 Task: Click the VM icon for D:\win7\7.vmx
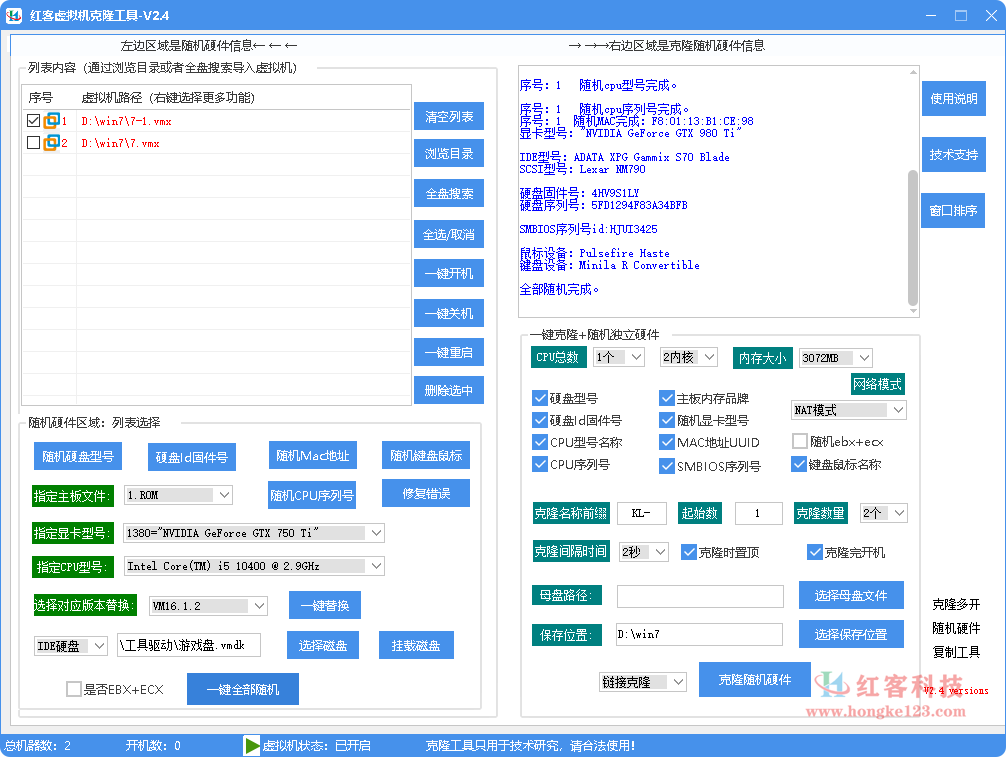coord(51,142)
